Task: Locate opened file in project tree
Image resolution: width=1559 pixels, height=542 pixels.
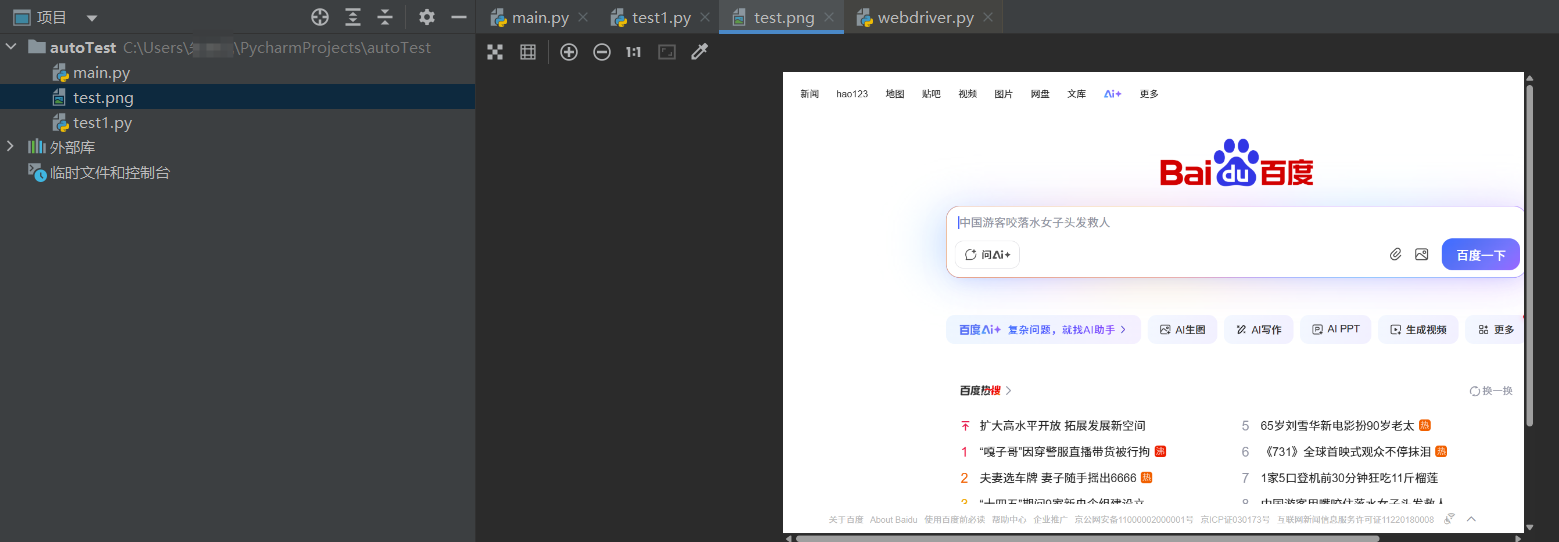Action: click(320, 17)
